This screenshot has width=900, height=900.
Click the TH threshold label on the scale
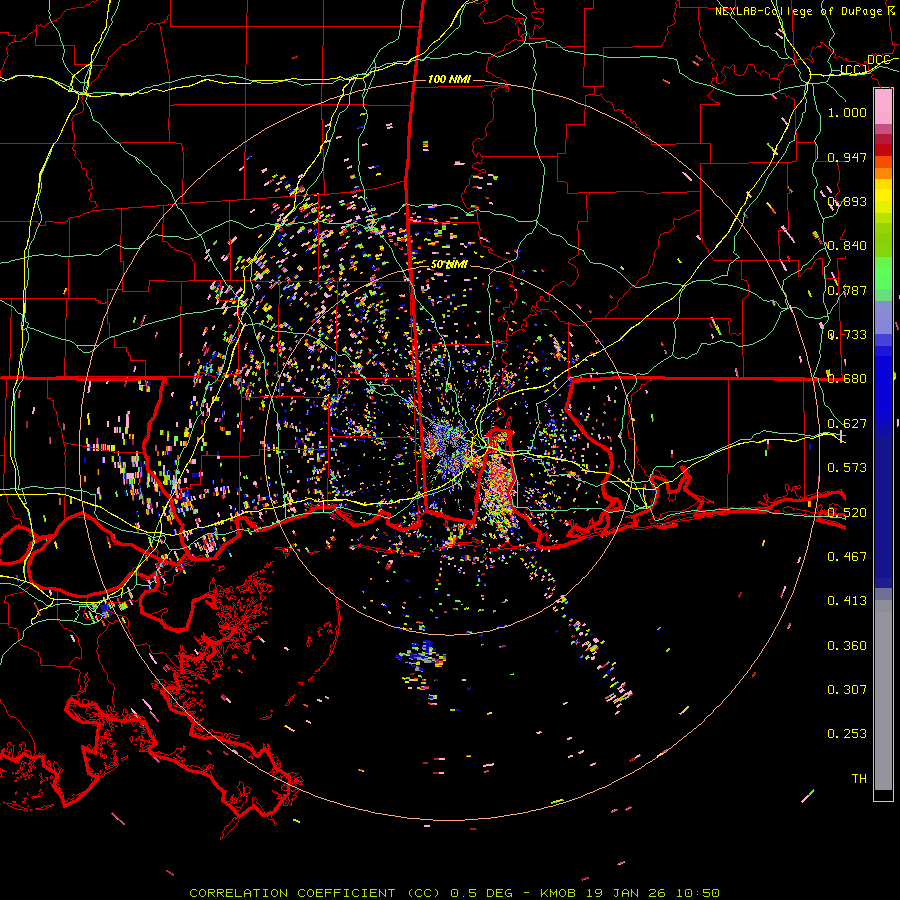[x=859, y=779]
